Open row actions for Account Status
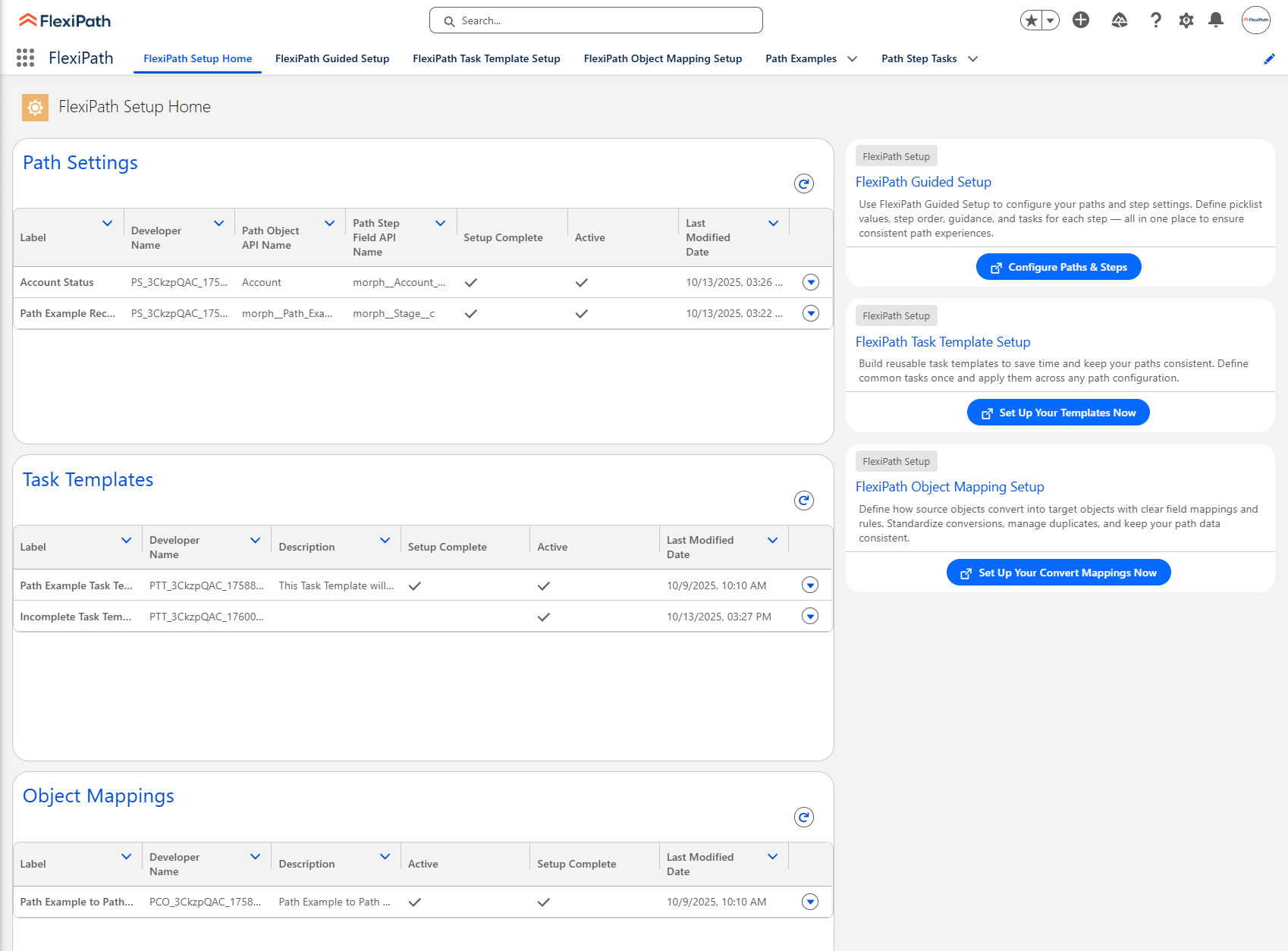This screenshot has width=1288, height=951. [810, 282]
